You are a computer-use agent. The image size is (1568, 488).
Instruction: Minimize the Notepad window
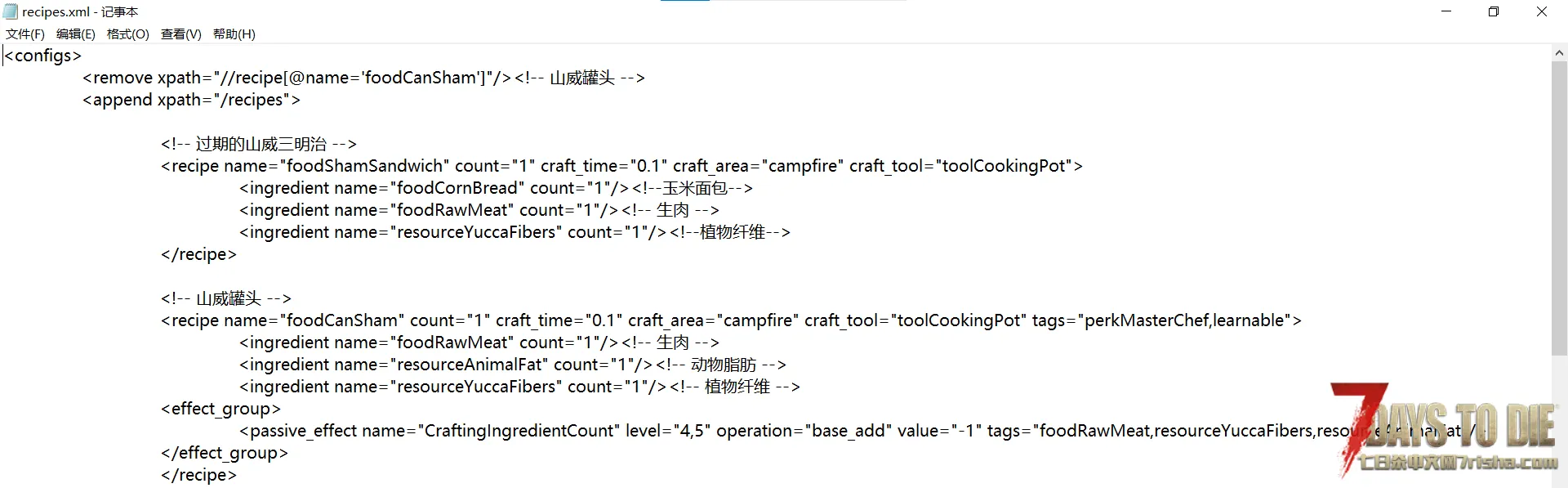[x=1446, y=11]
